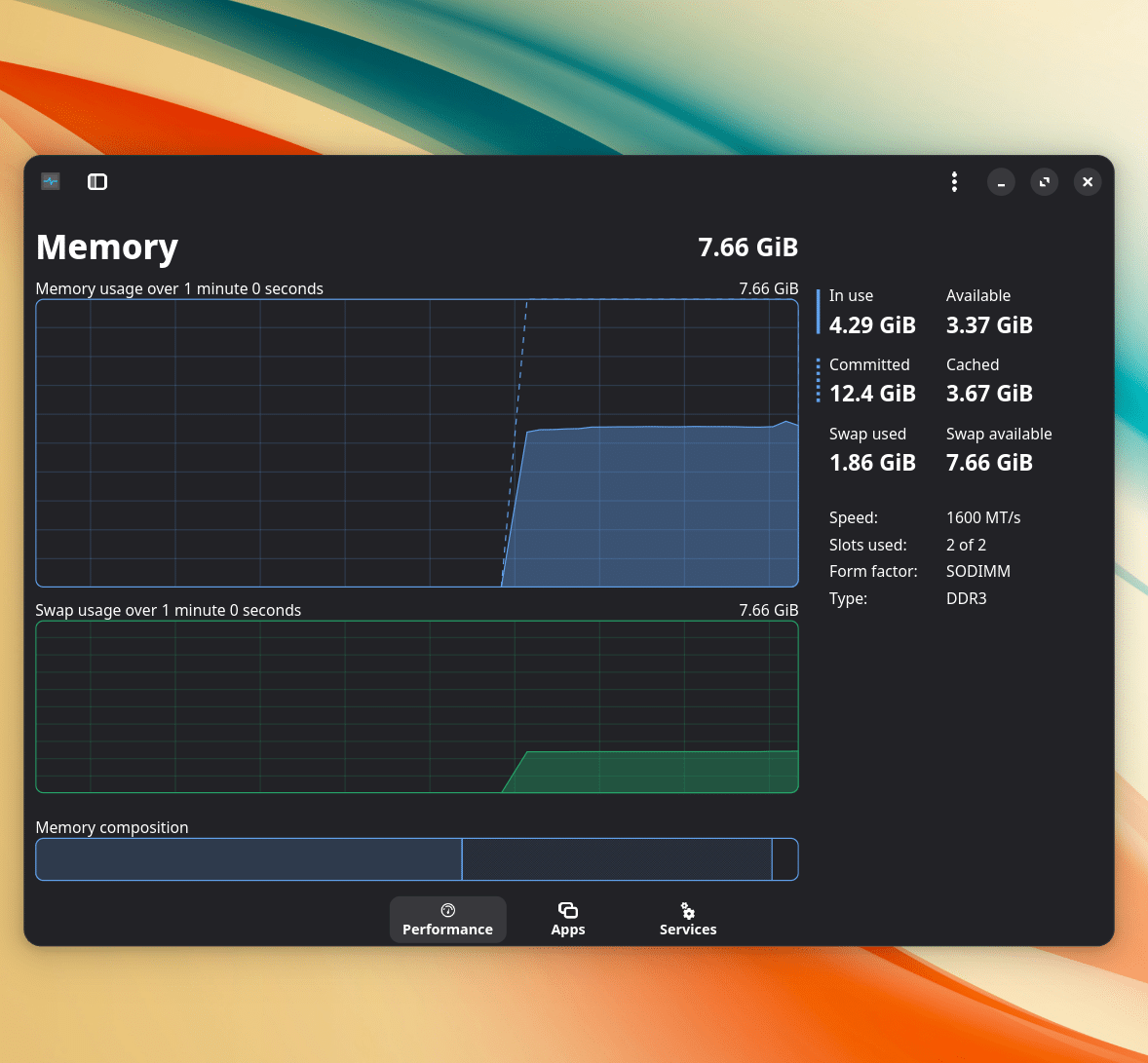Viewport: 1148px width, 1063px height.
Task: Click the green swap usage graph area
Action: tap(653, 772)
